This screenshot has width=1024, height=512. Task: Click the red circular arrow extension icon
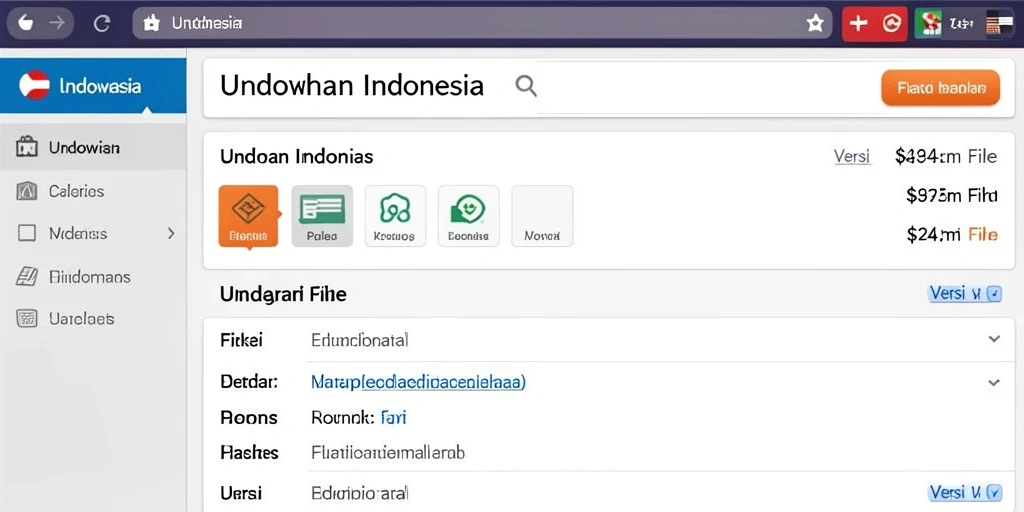coord(891,24)
